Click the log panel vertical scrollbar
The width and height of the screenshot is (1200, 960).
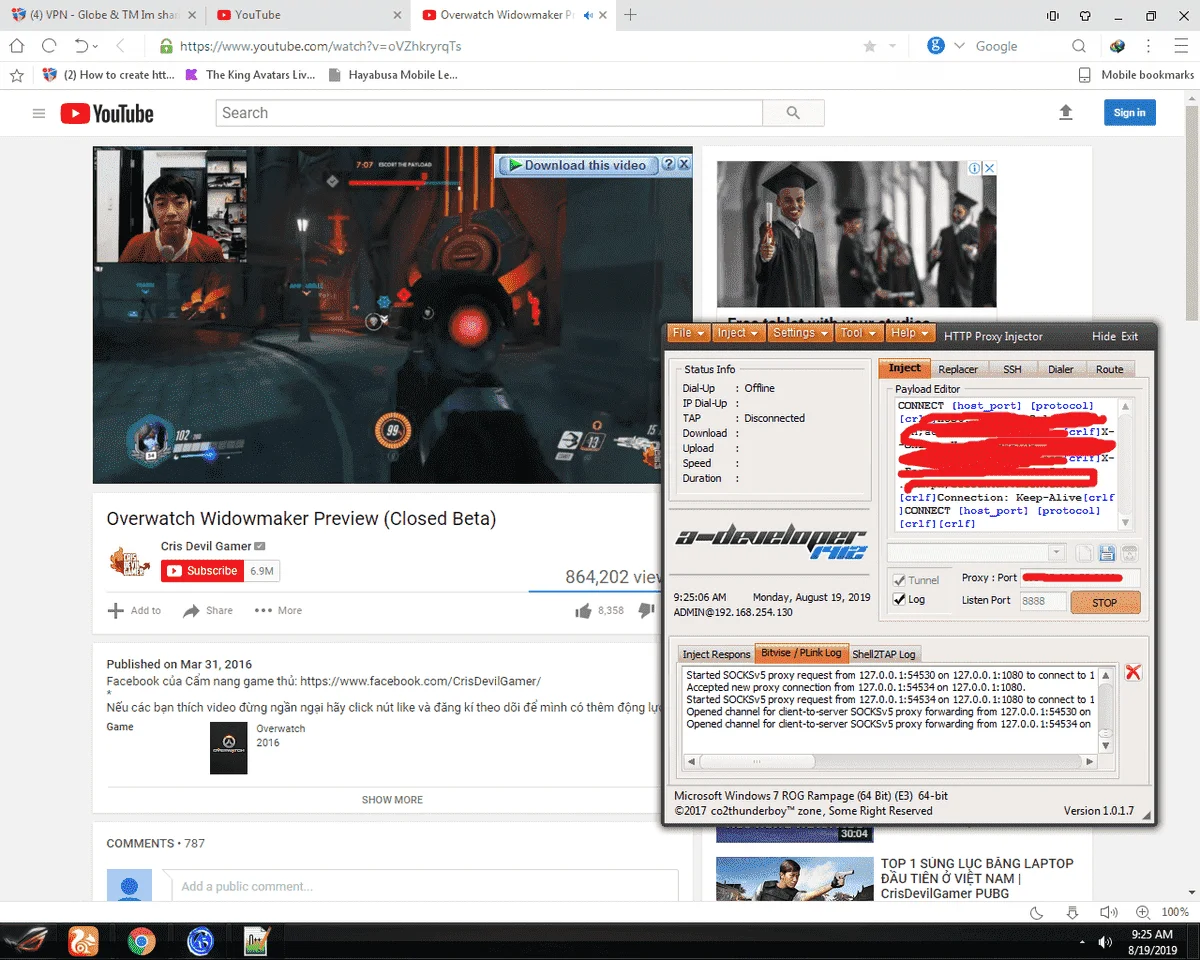pyautogui.click(x=1105, y=711)
